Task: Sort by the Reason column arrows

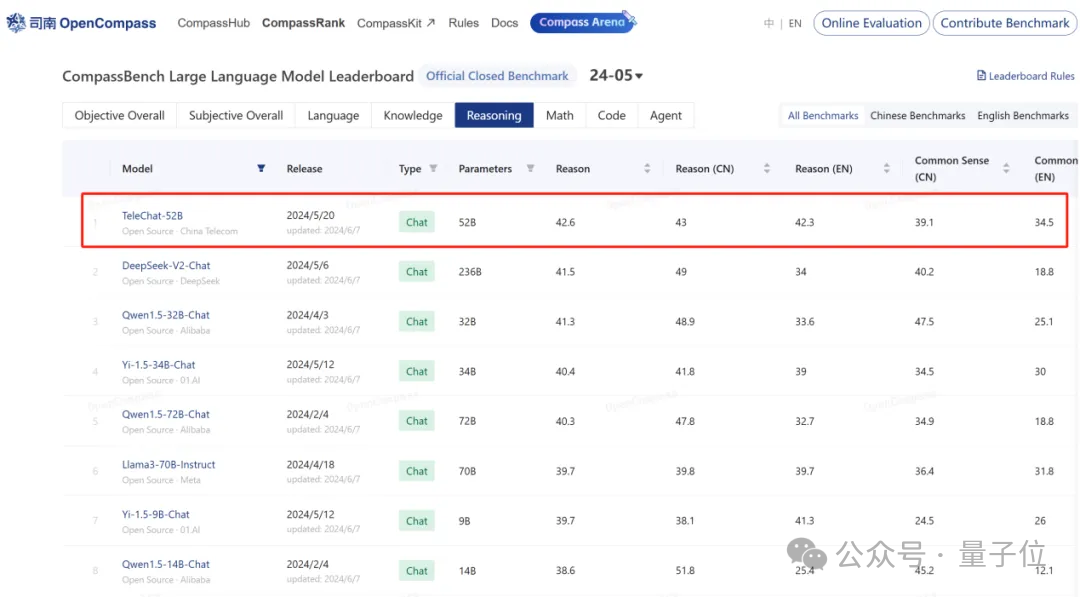Action: [647, 169]
